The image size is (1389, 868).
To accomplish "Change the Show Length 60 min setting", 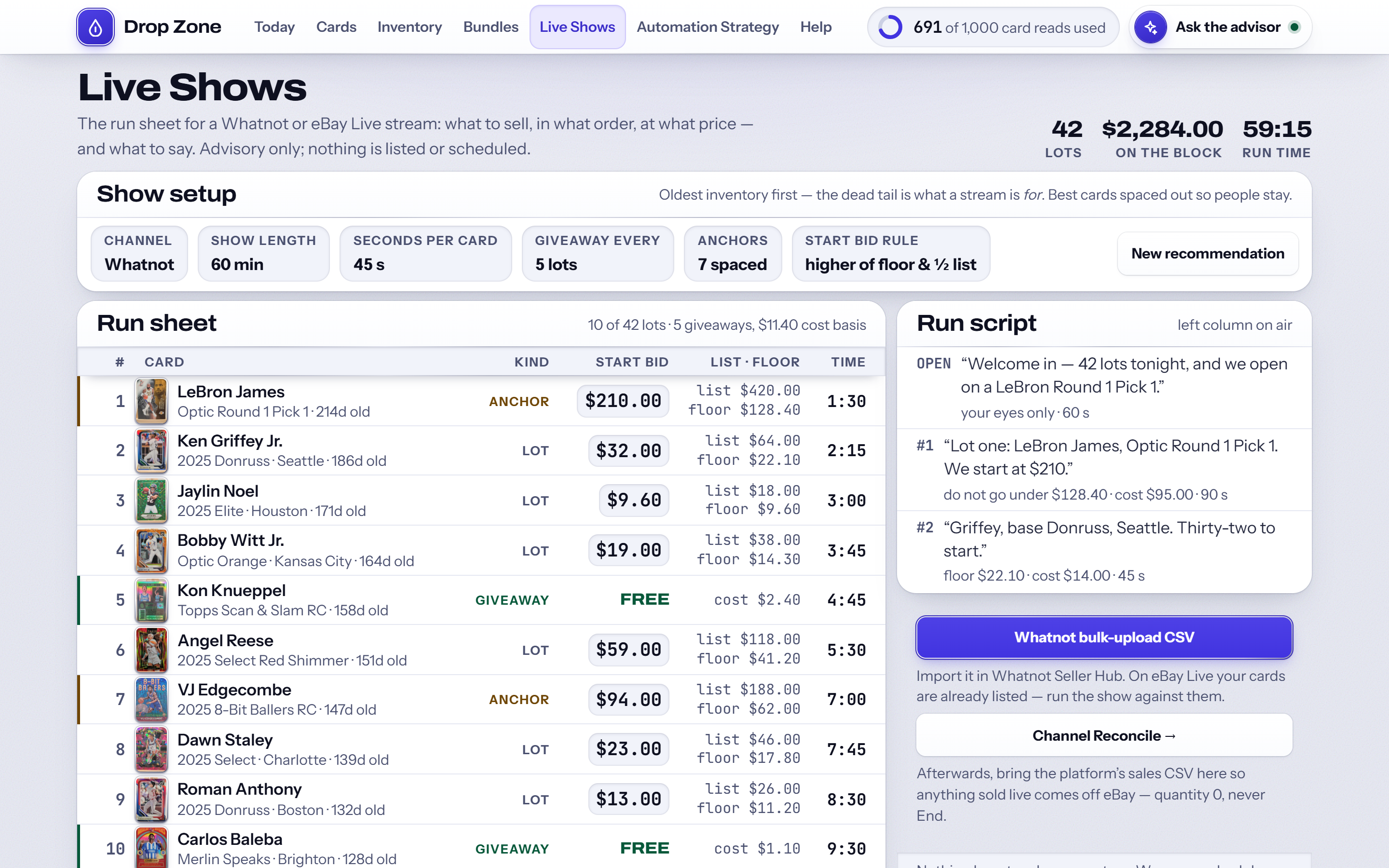I will click(x=263, y=253).
